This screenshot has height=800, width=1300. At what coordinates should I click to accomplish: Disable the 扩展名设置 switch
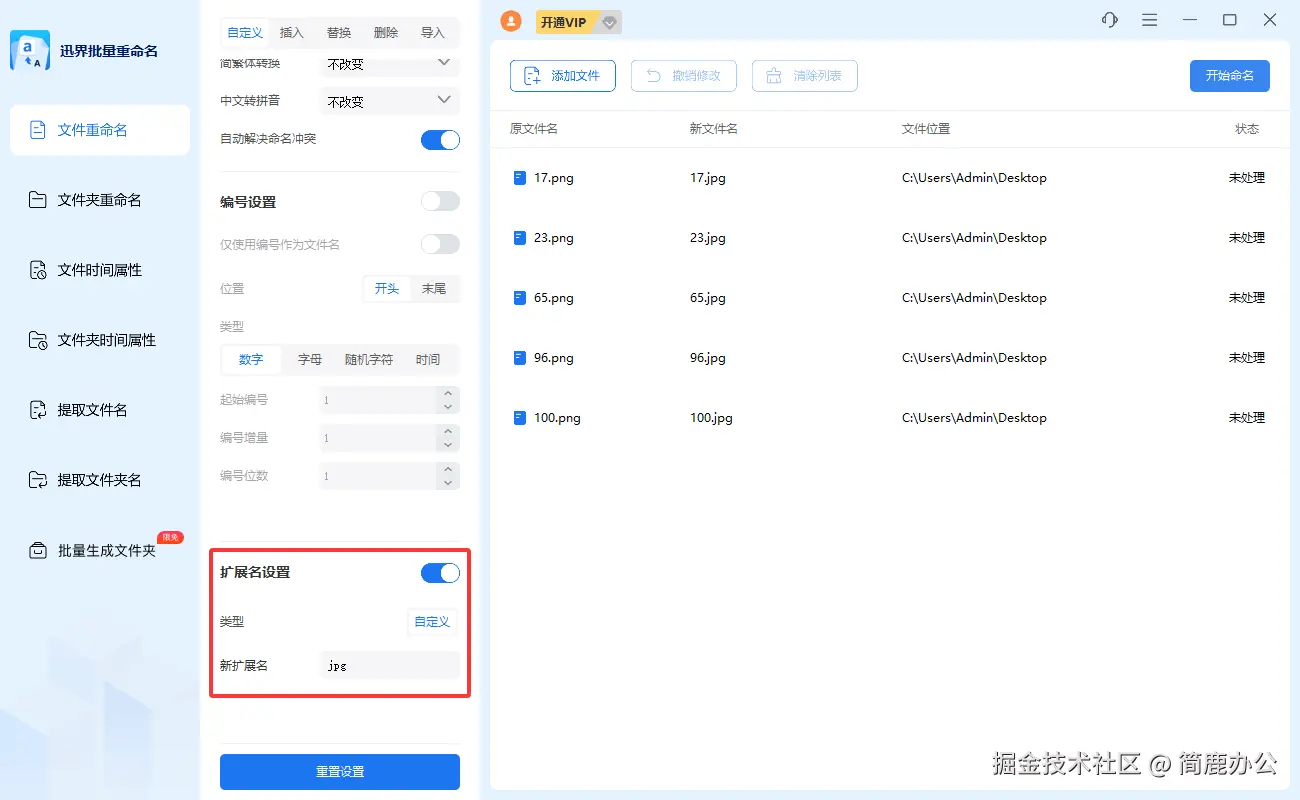pos(440,572)
